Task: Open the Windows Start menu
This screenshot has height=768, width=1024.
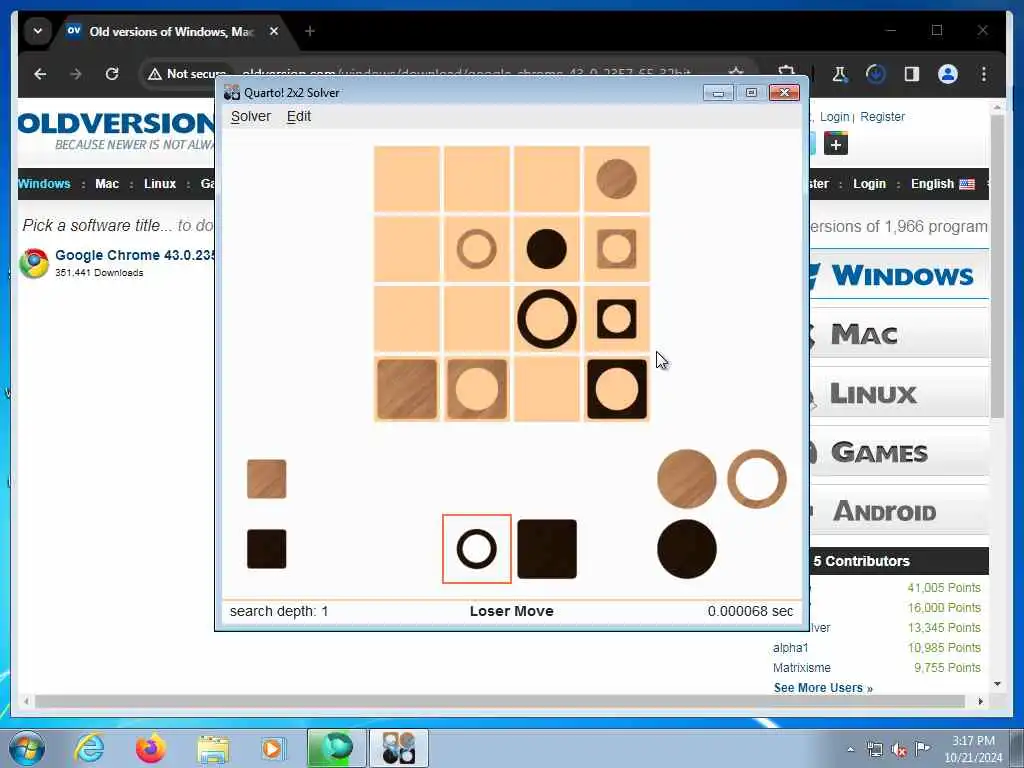Action: 27,748
